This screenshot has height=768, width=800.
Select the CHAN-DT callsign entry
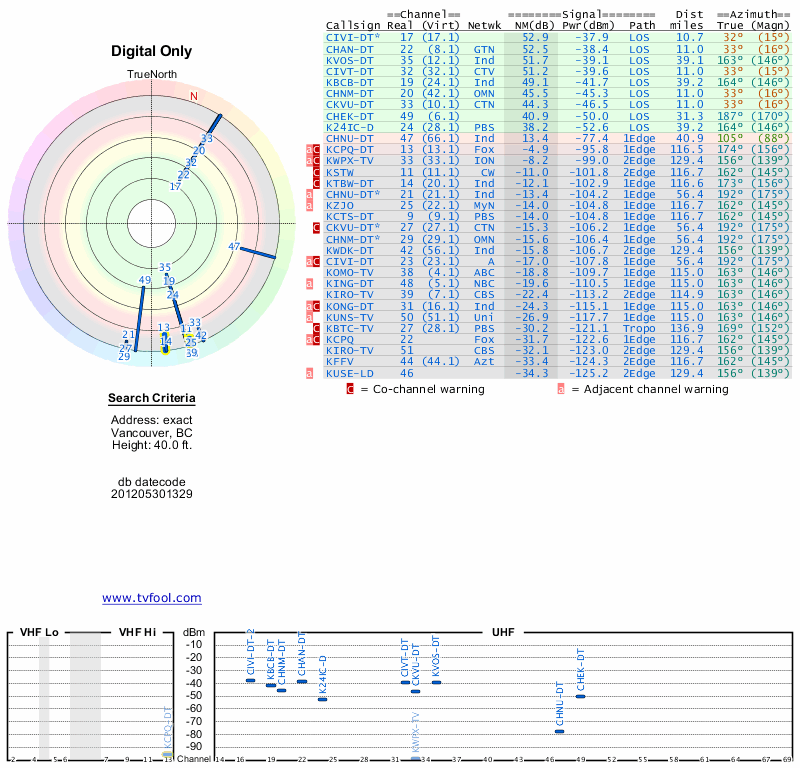point(350,49)
